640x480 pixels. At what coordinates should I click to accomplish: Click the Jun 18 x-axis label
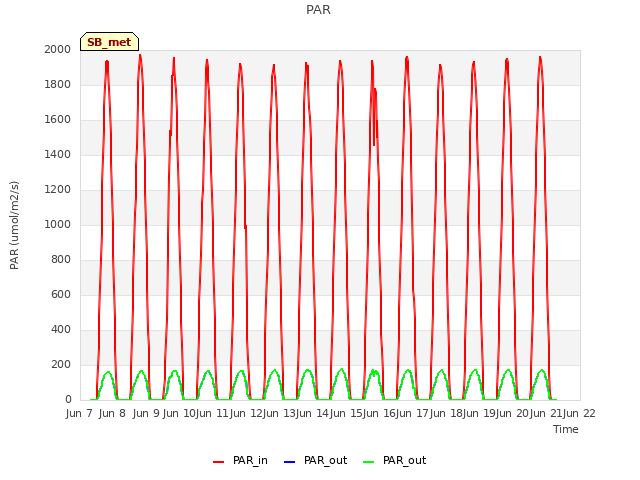pos(447,413)
